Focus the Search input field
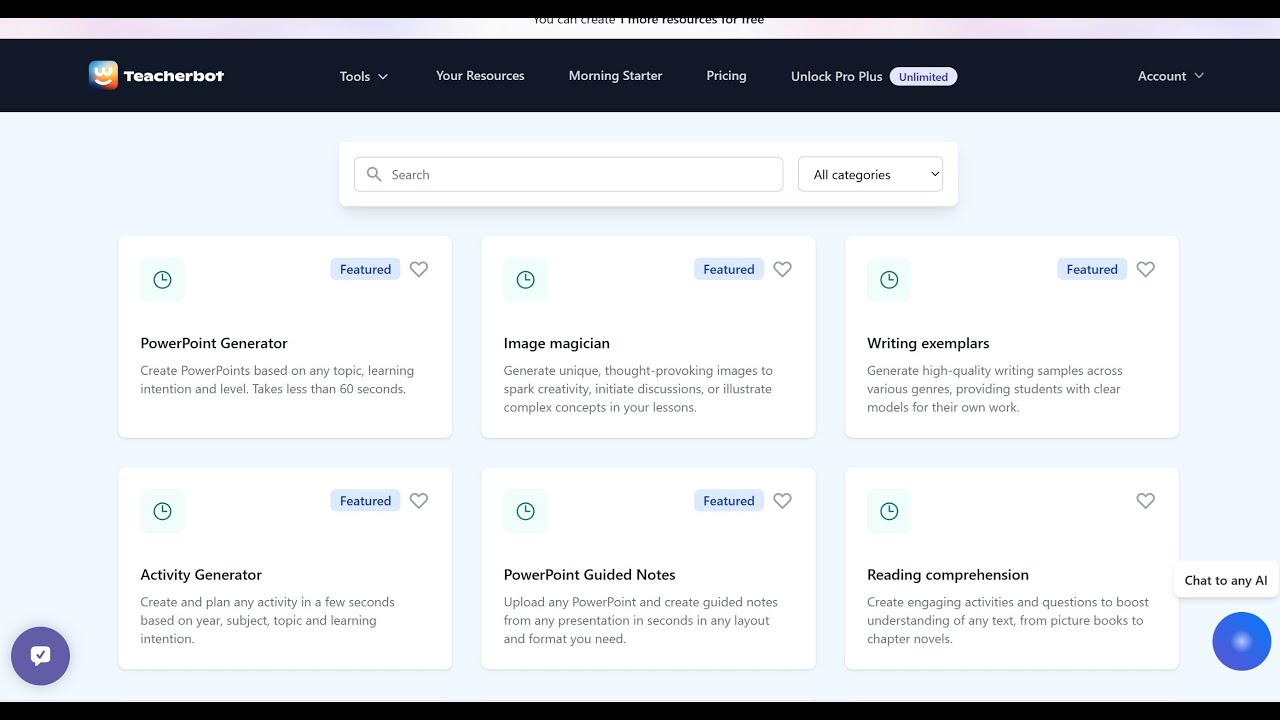The height and width of the screenshot is (720, 1280). coord(568,174)
